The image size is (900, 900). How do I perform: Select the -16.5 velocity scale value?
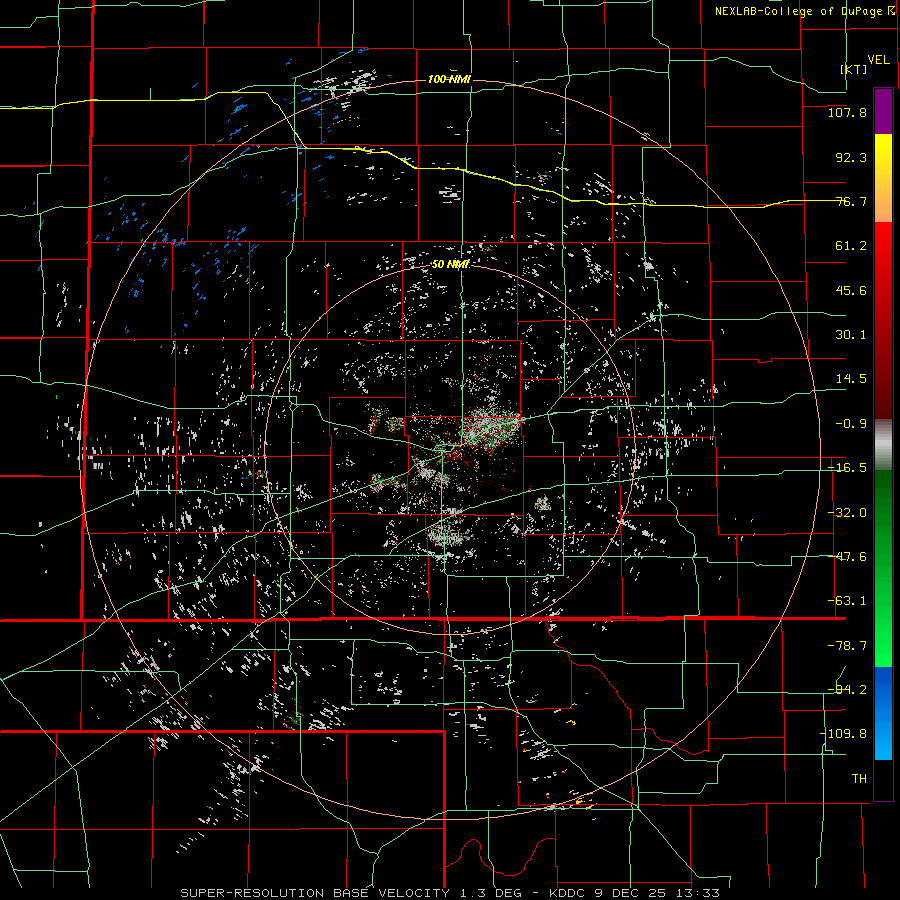click(847, 468)
